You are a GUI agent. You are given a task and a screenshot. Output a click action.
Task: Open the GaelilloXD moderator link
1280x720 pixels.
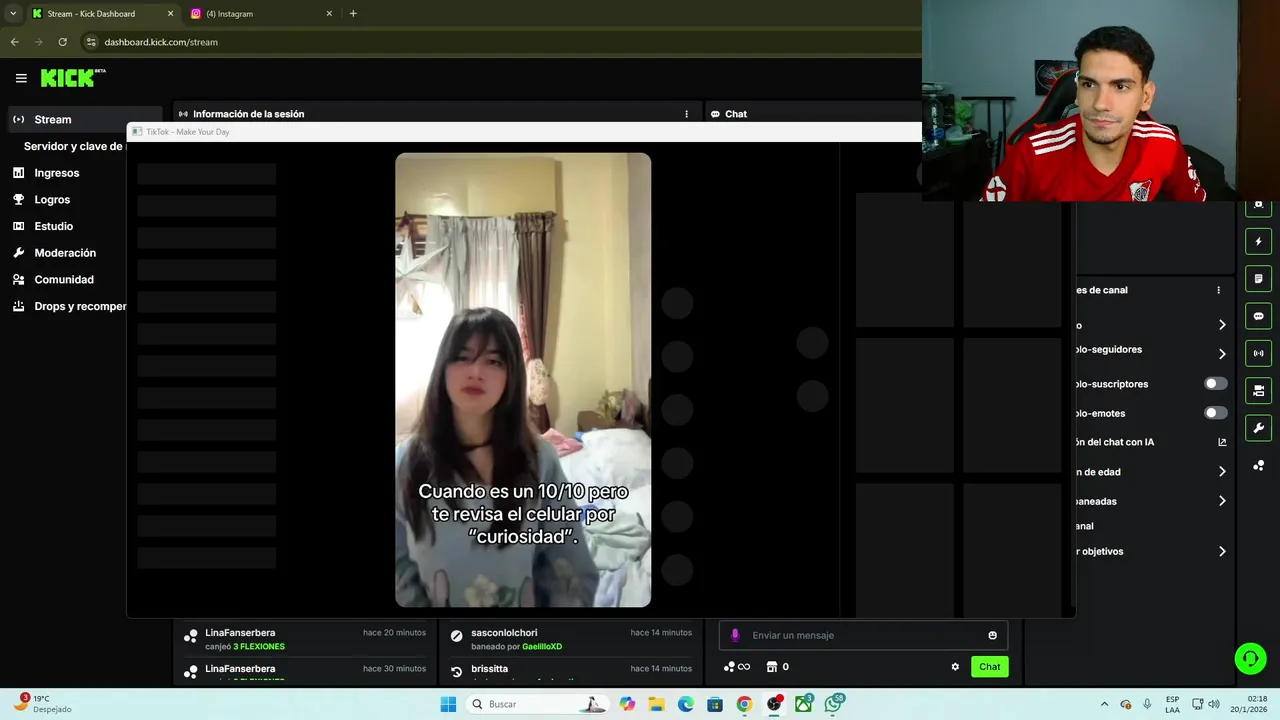click(x=542, y=647)
